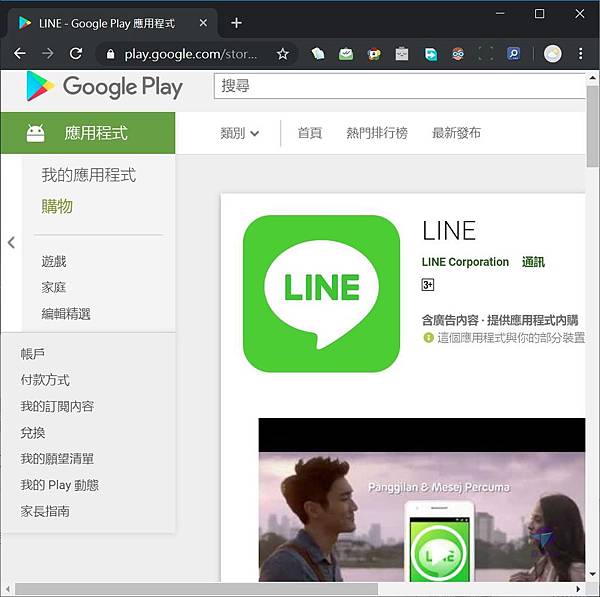Click the vertical scrollbar thumb
Image resolution: width=600 pixels, height=597 pixels.
click(592, 126)
